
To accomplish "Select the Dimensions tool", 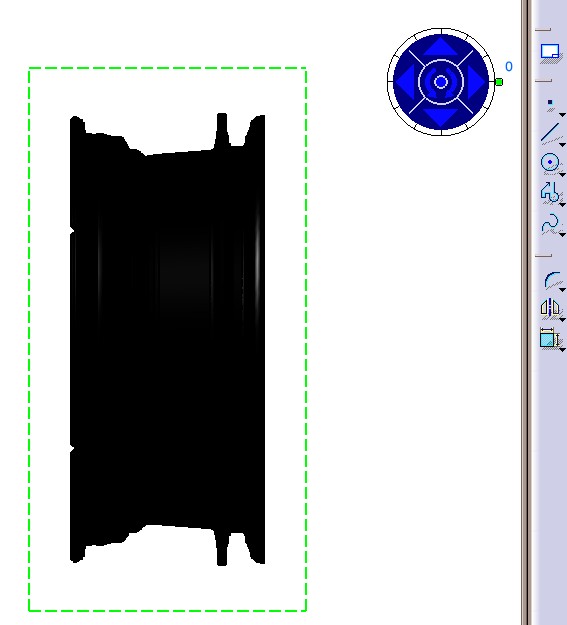I will click(549, 338).
